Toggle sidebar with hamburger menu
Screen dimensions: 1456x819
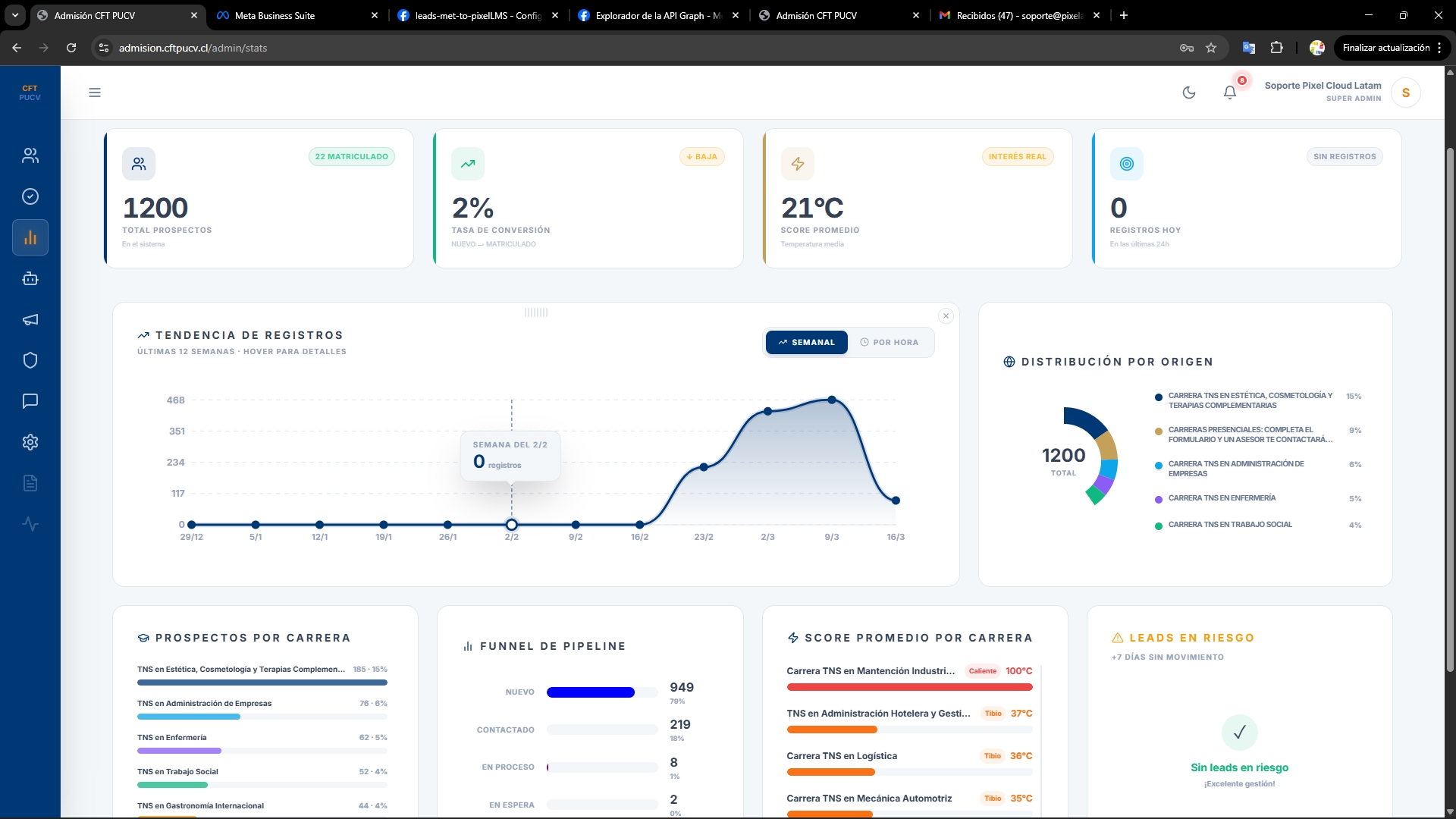95,93
